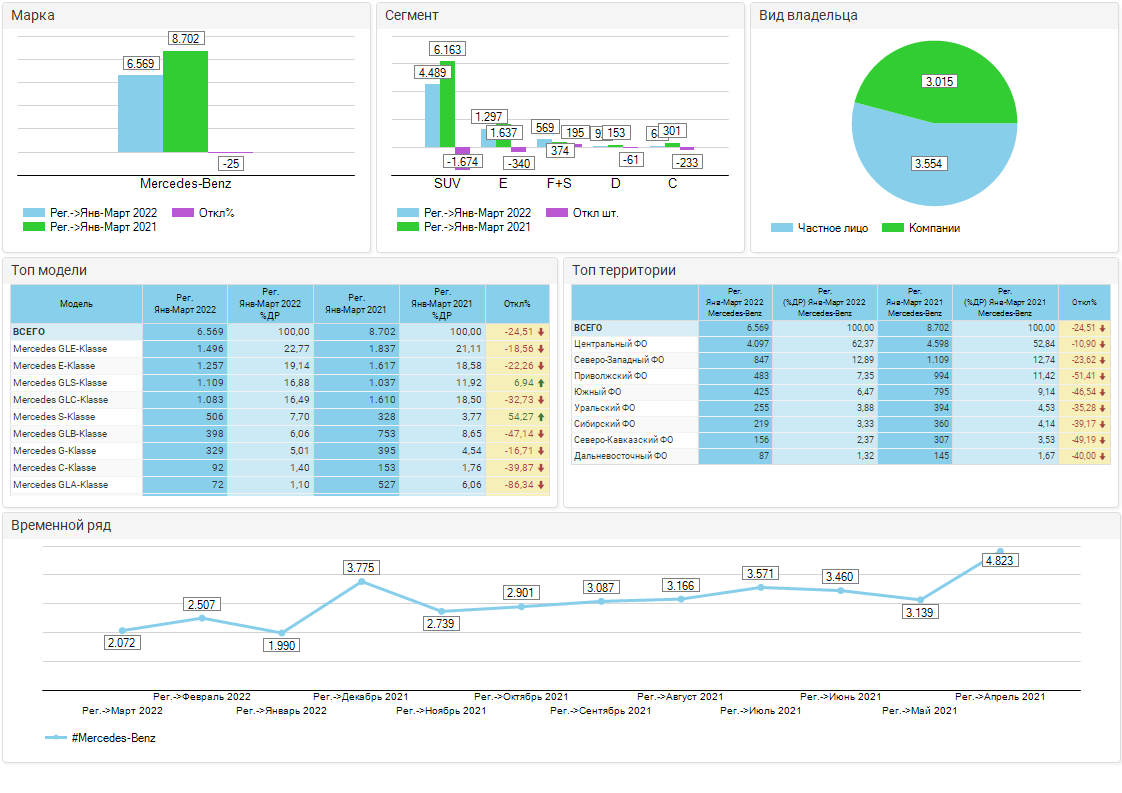The width and height of the screenshot is (1122, 793).
Task: Click the red down arrow in the Mercedes GLE-Klasse row
Action: pos(541,349)
